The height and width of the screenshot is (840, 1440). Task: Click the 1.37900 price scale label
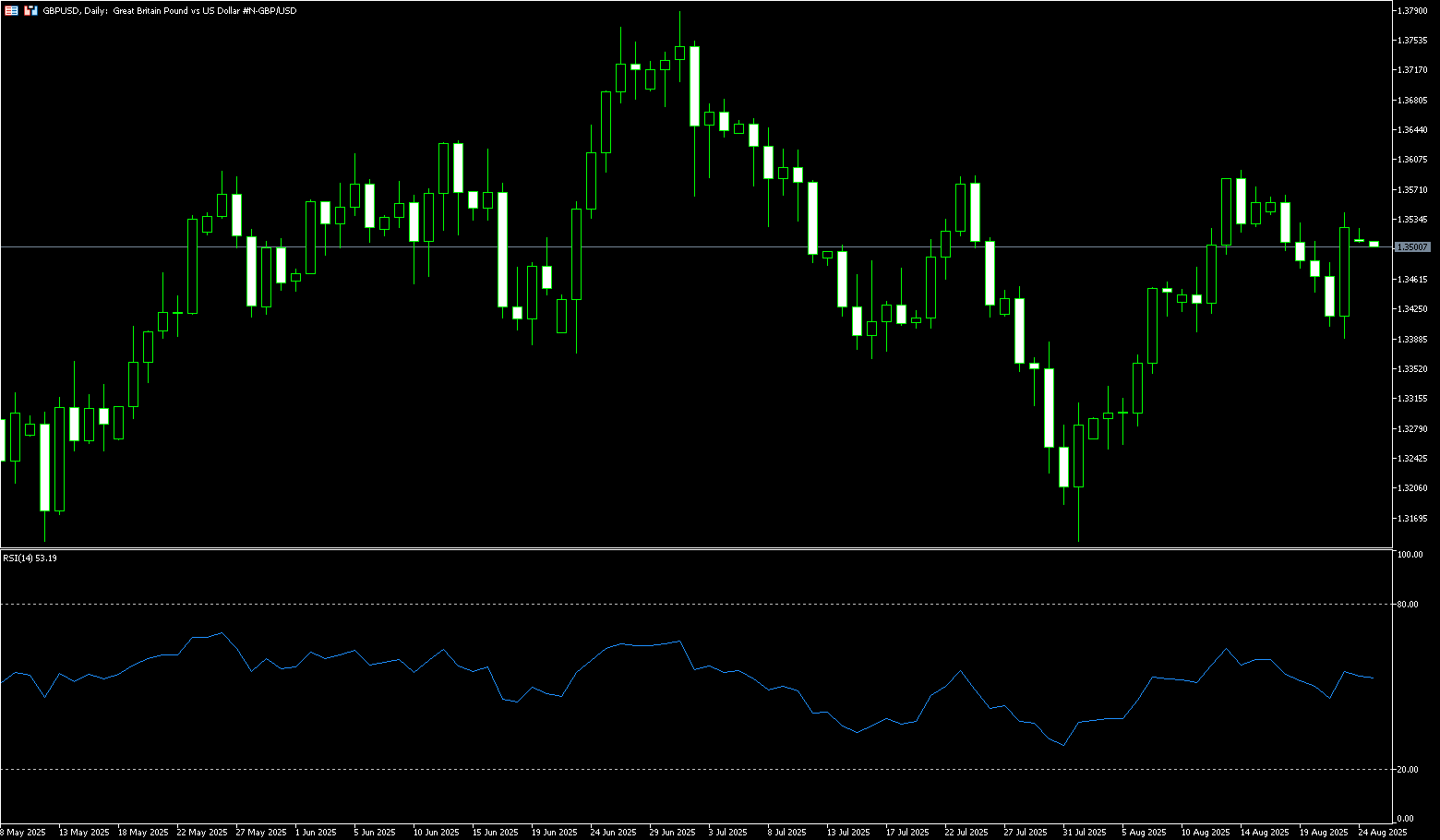pyautogui.click(x=1413, y=11)
